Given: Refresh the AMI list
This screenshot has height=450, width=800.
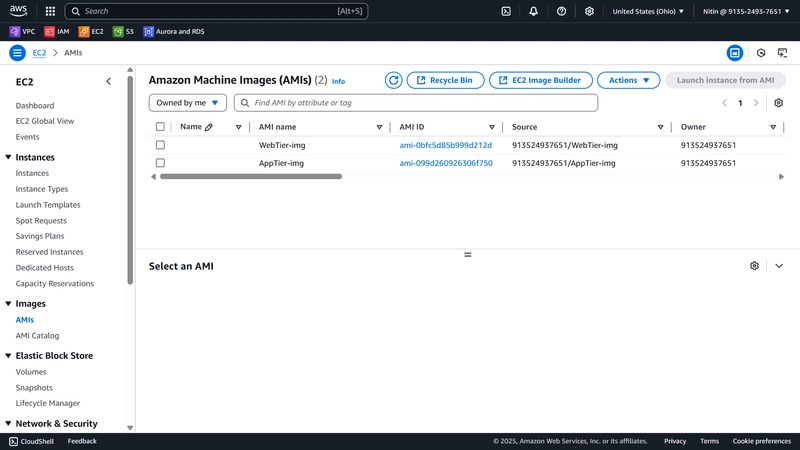Looking at the screenshot, I should pos(393,80).
